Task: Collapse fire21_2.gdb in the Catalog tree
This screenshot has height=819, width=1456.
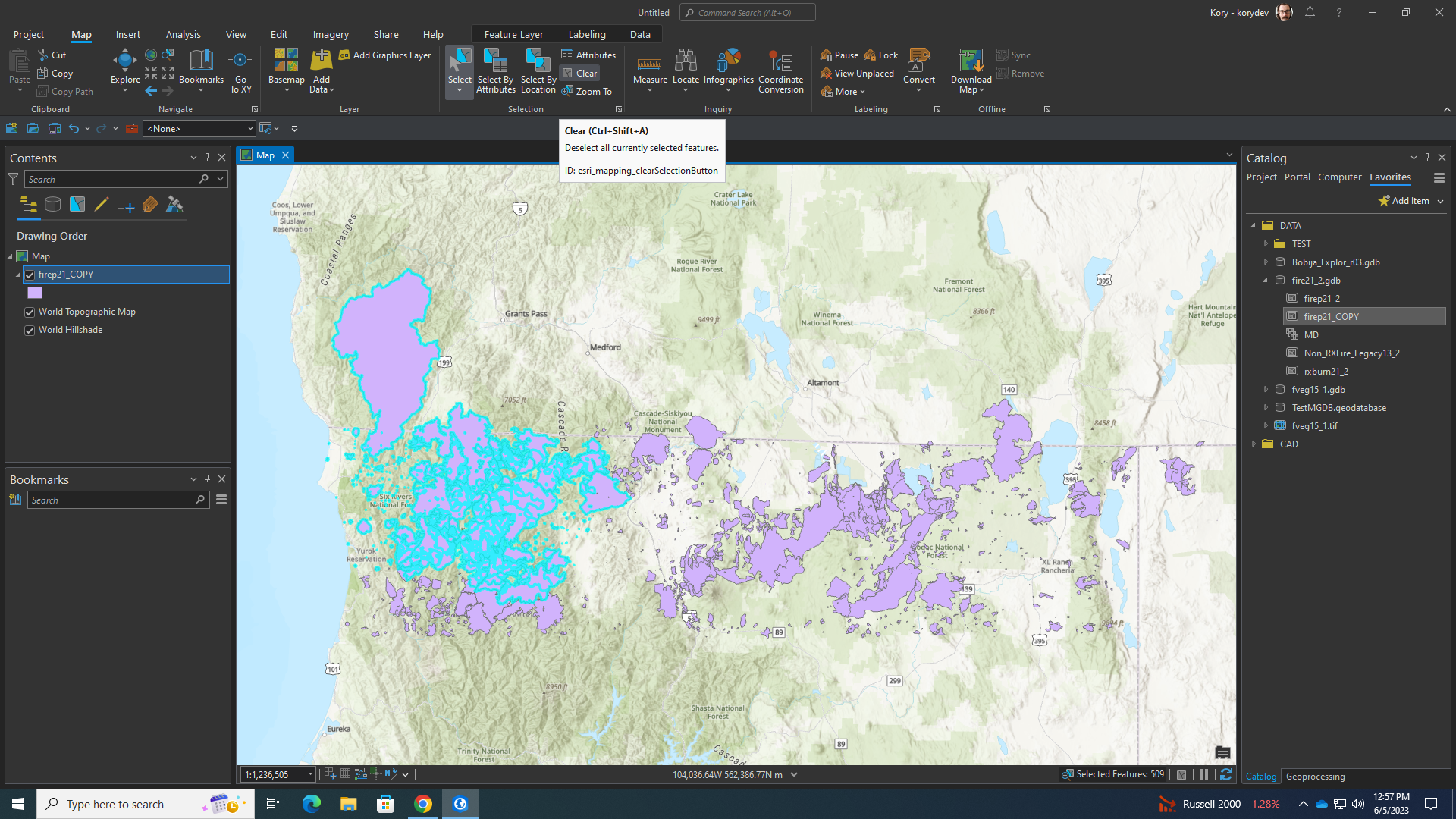Action: point(1265,280)
